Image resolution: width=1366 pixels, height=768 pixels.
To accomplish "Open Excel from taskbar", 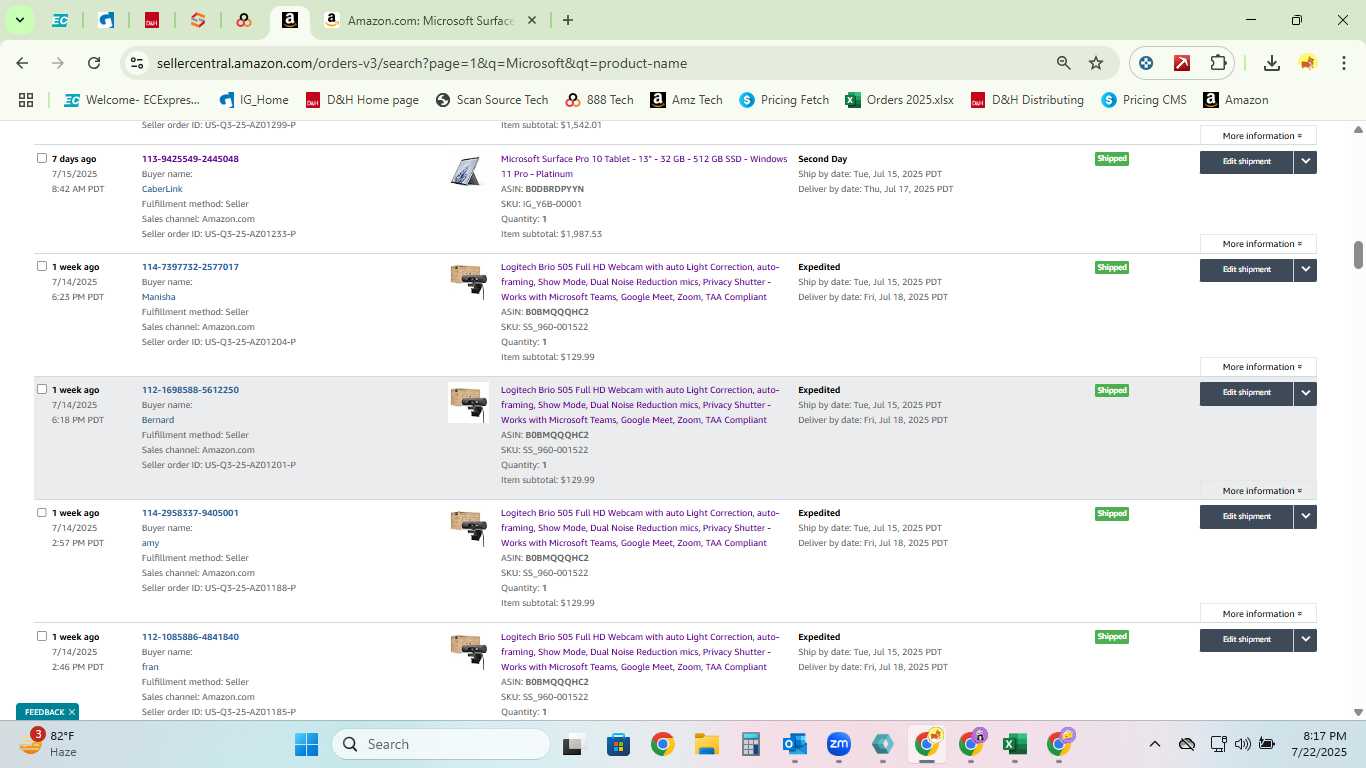I will (x=1015, y=744).
